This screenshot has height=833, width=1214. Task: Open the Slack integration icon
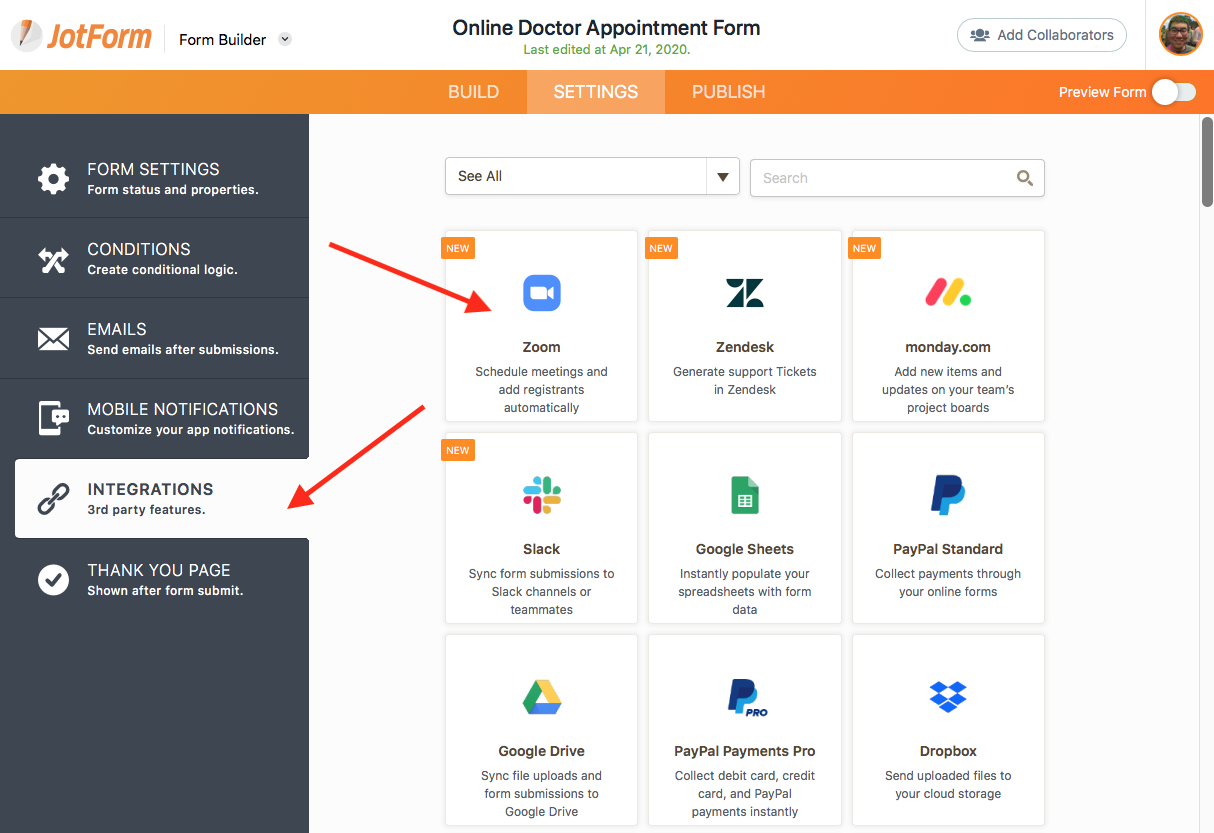coord(541,495)
